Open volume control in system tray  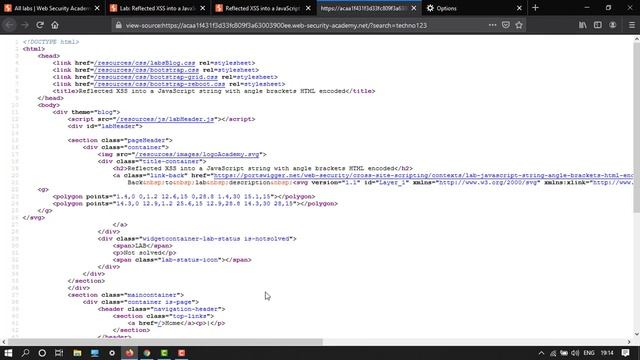coord(575,353)
